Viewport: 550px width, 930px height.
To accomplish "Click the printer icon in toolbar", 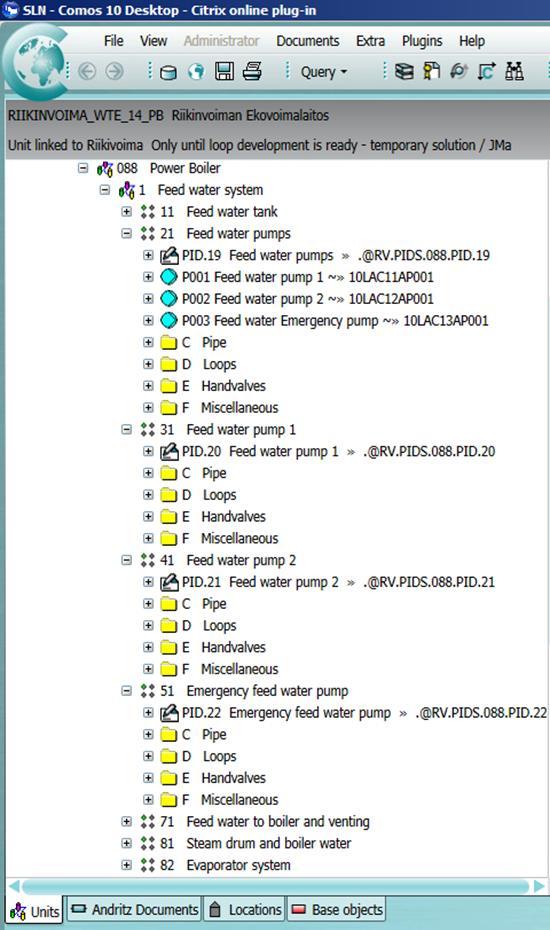I will [252, 71].
